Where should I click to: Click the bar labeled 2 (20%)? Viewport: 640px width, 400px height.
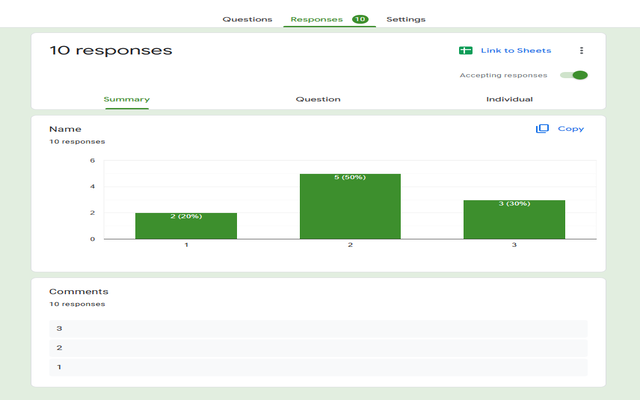pos(186,226)
